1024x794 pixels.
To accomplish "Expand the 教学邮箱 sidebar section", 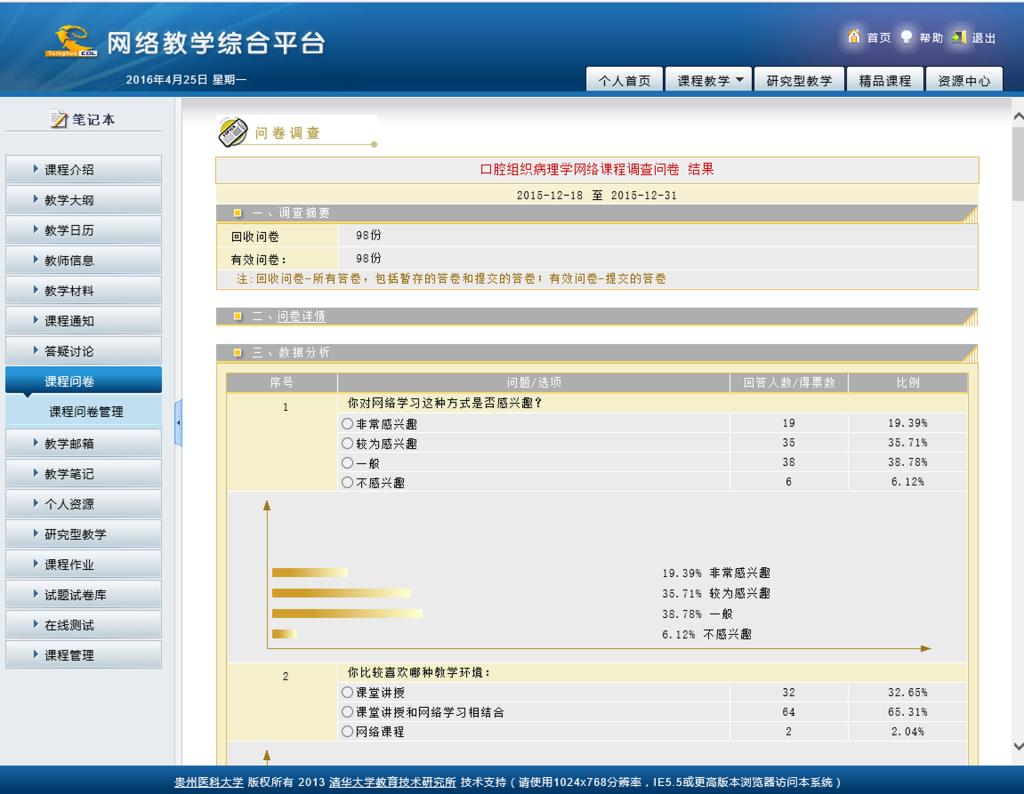I will (x=84, y=443).
